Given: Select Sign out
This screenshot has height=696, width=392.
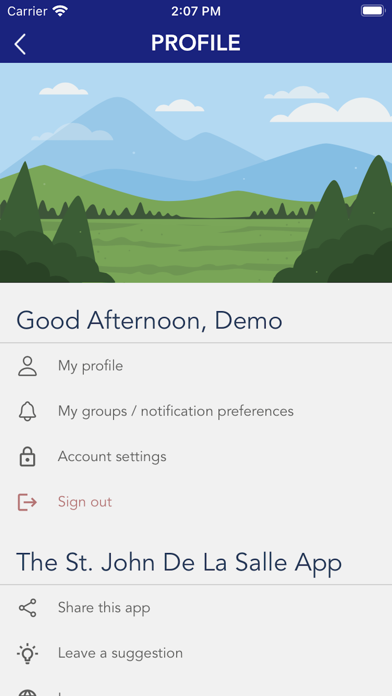Looking at the screenshot, I should [x=196, y=502].
